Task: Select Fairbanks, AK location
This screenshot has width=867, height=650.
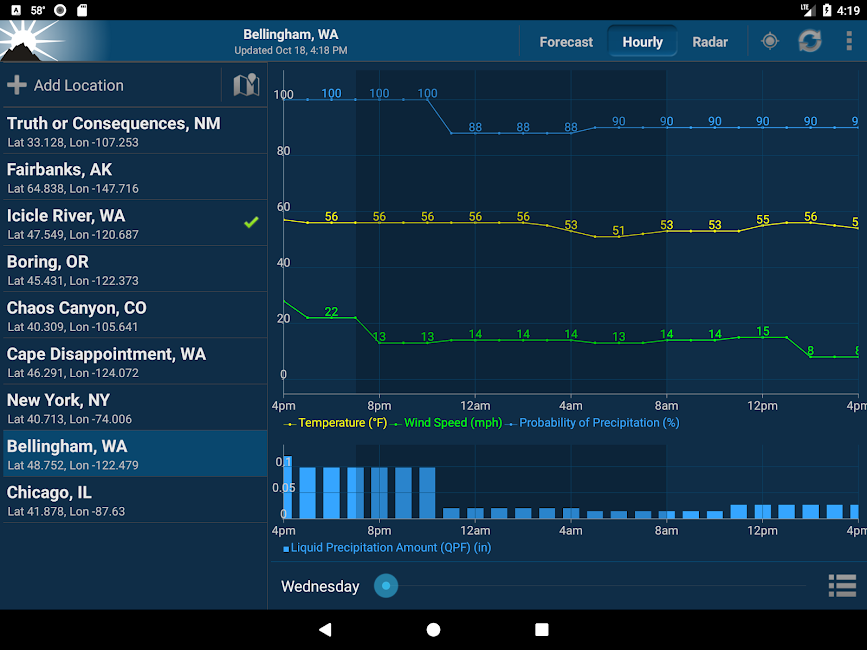Action: (135, 177)
